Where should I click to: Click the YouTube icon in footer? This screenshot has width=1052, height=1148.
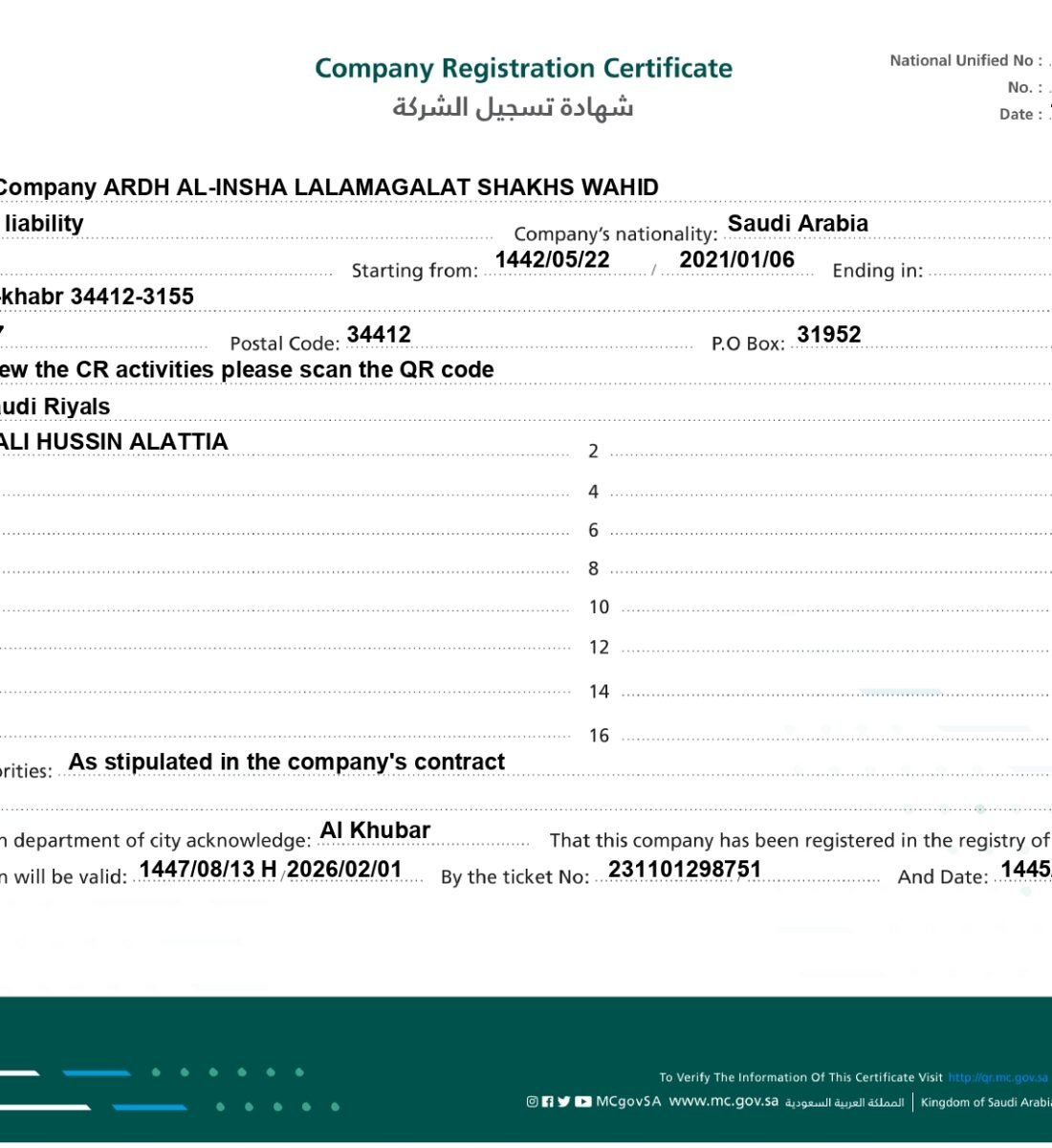583,1102
